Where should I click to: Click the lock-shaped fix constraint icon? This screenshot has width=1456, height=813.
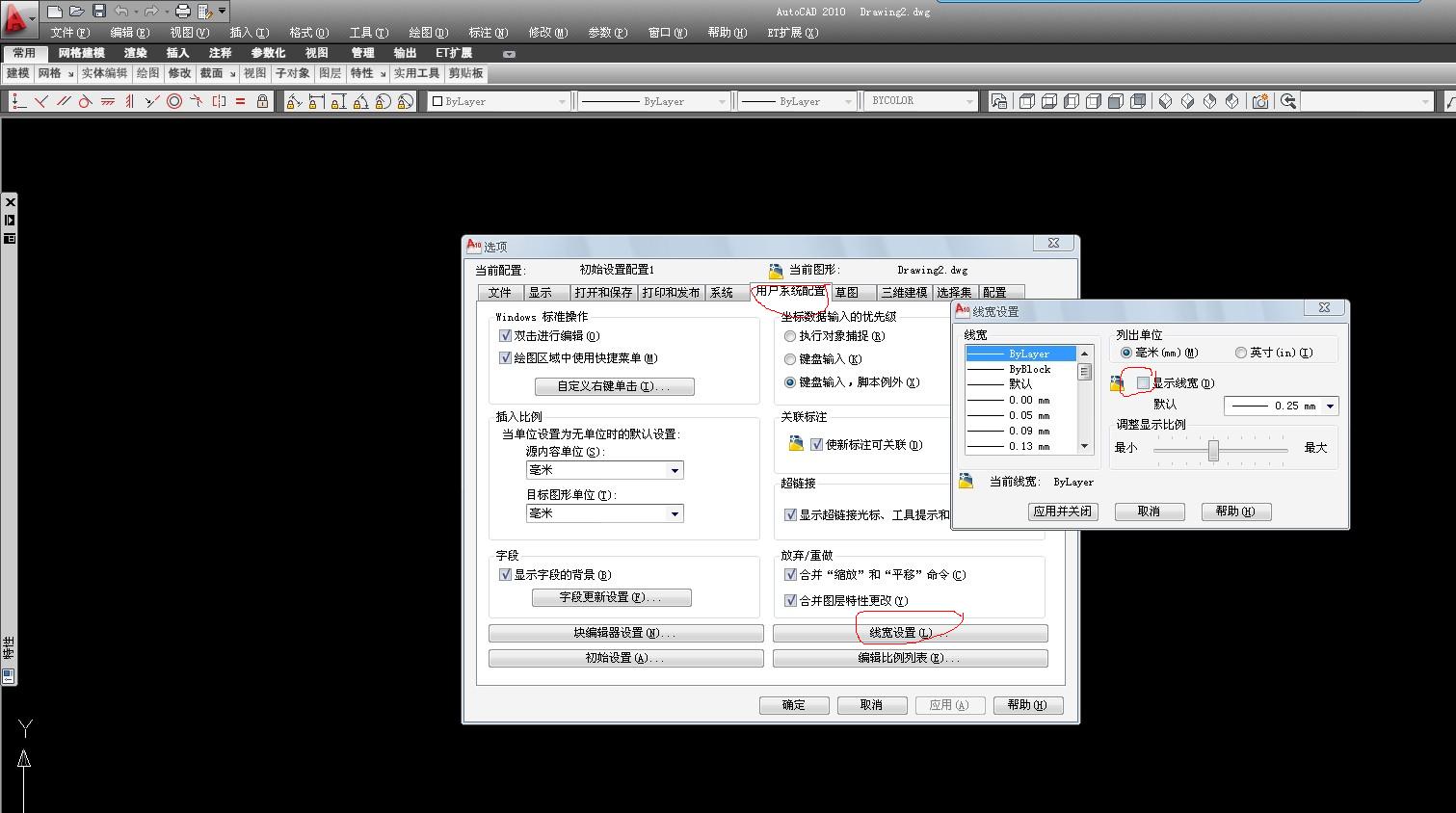point(262,101)
